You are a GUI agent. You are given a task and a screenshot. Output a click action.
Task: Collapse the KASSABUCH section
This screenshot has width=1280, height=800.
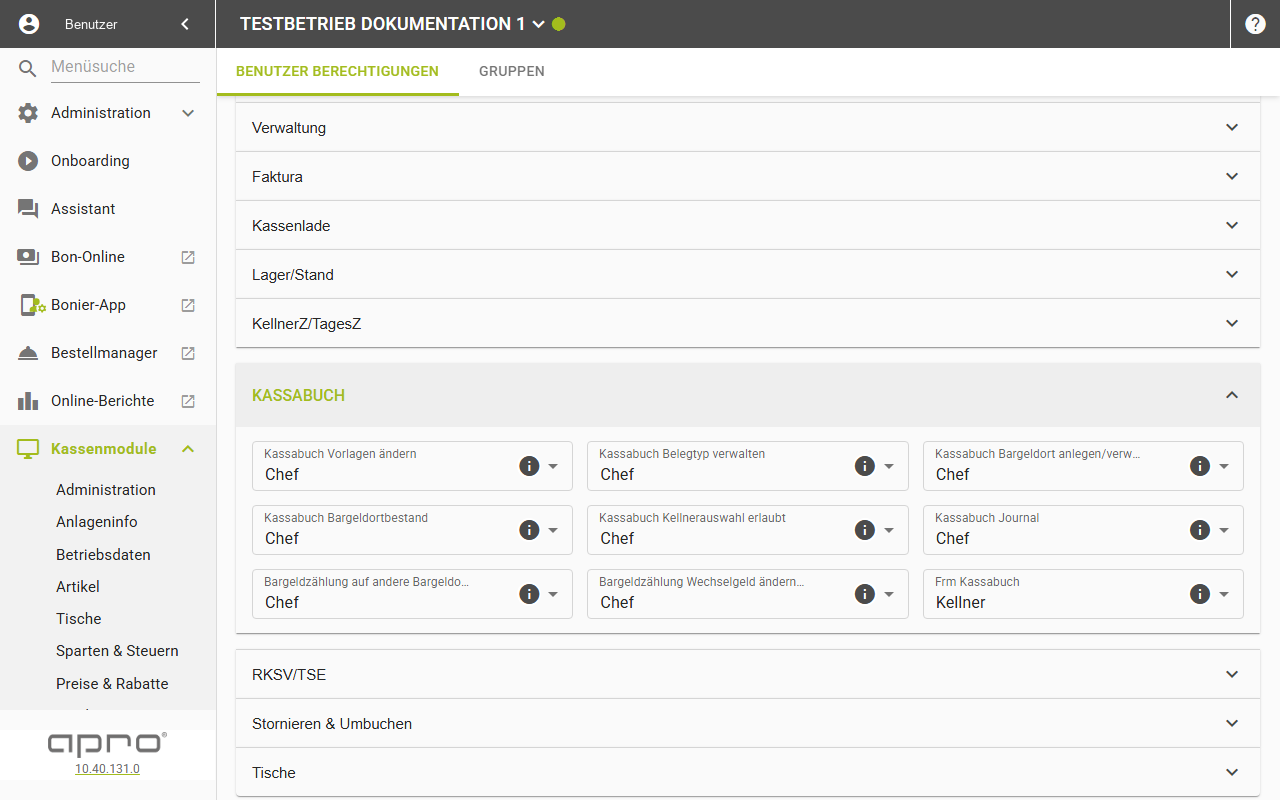(x=1232, y=395)
